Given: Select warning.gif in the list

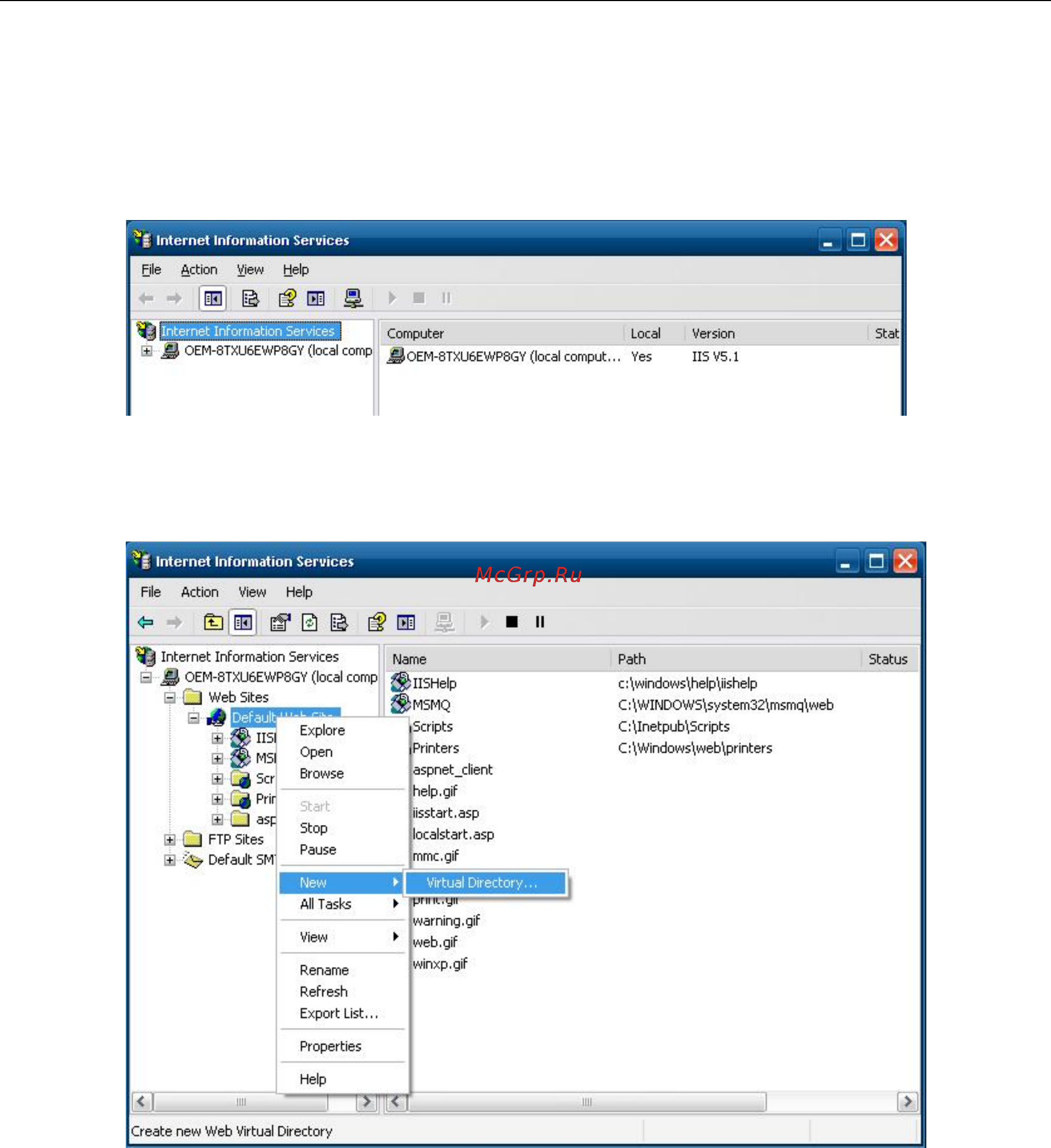Looking at the screenshot, I should coord(446,921).
